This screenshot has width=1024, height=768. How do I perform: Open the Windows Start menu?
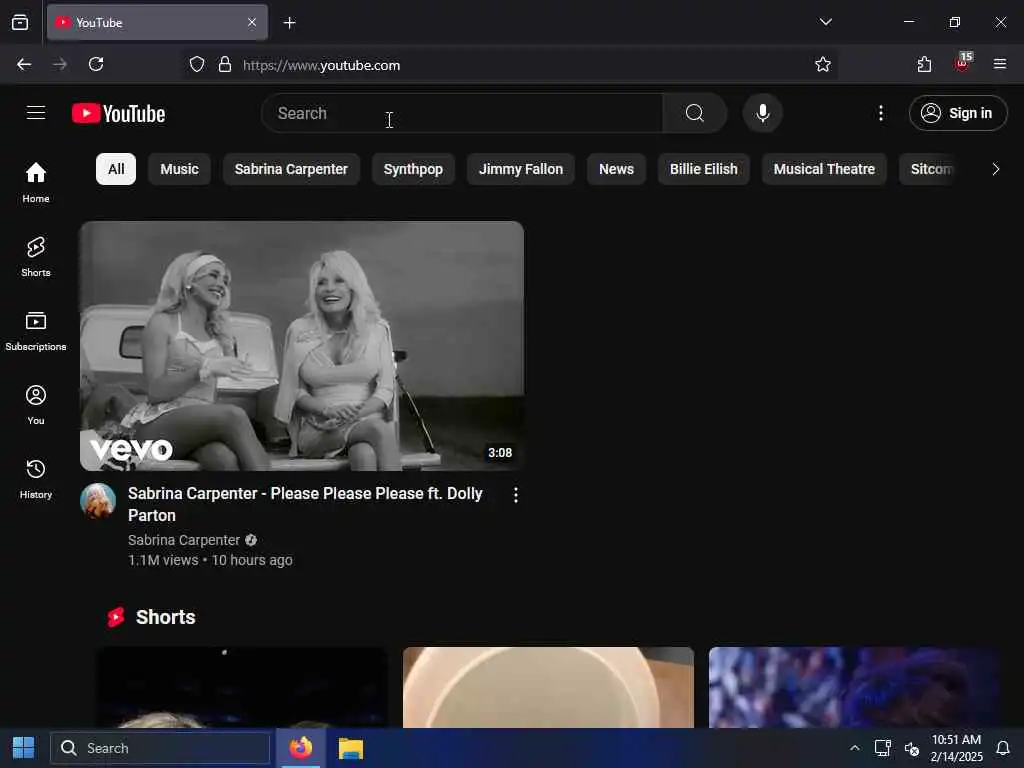click(24, 748)
